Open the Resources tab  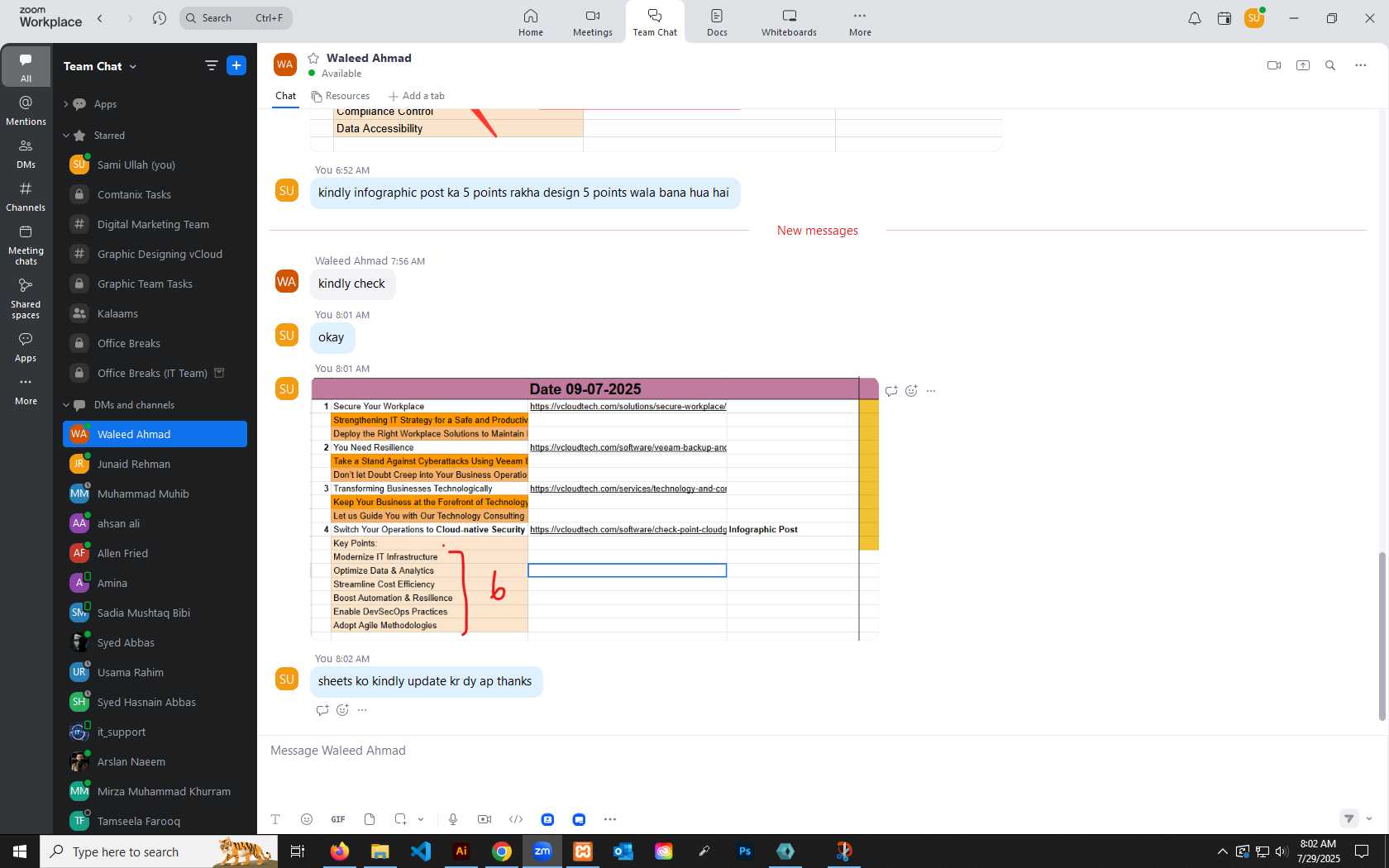341,96
